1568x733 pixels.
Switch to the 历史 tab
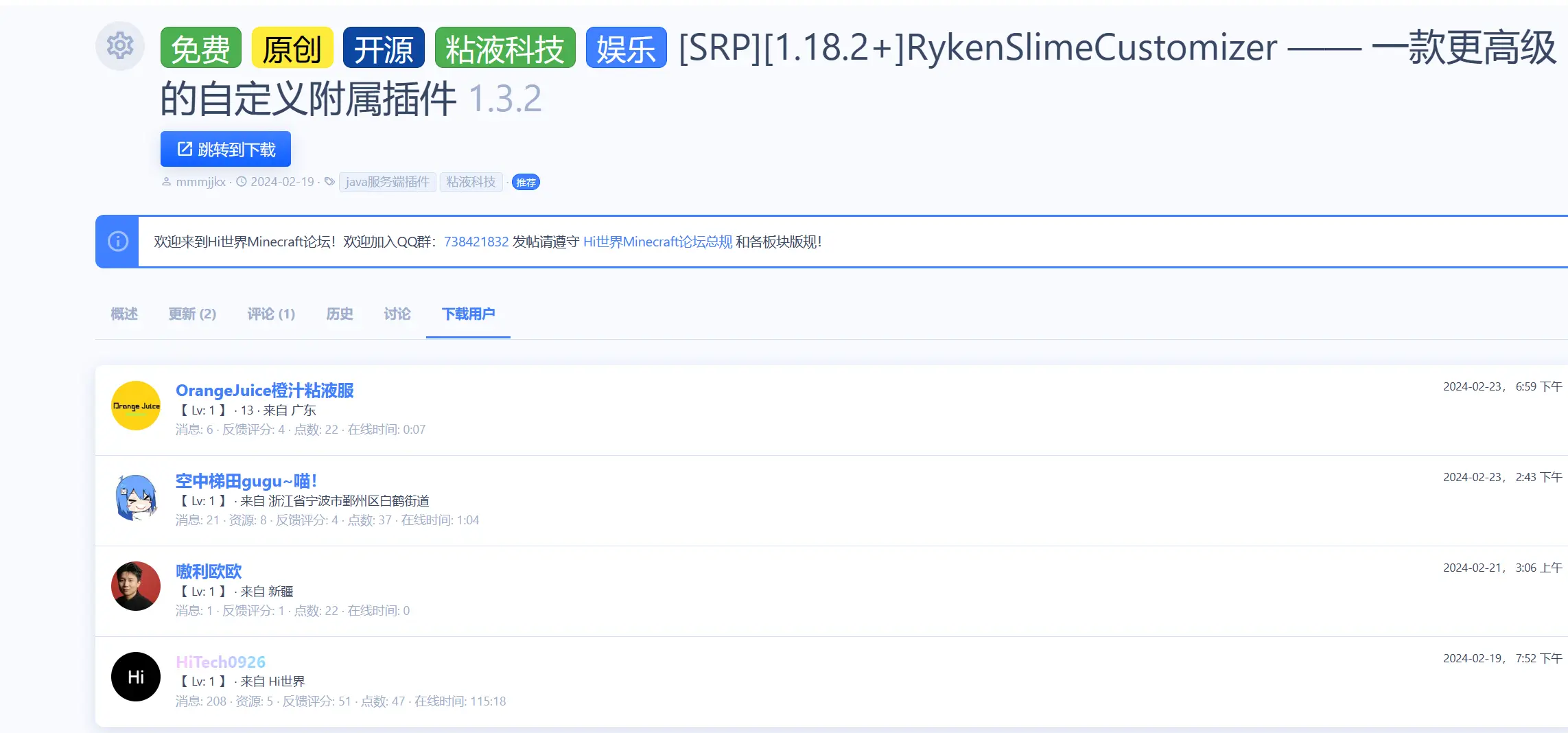[340, 314]
